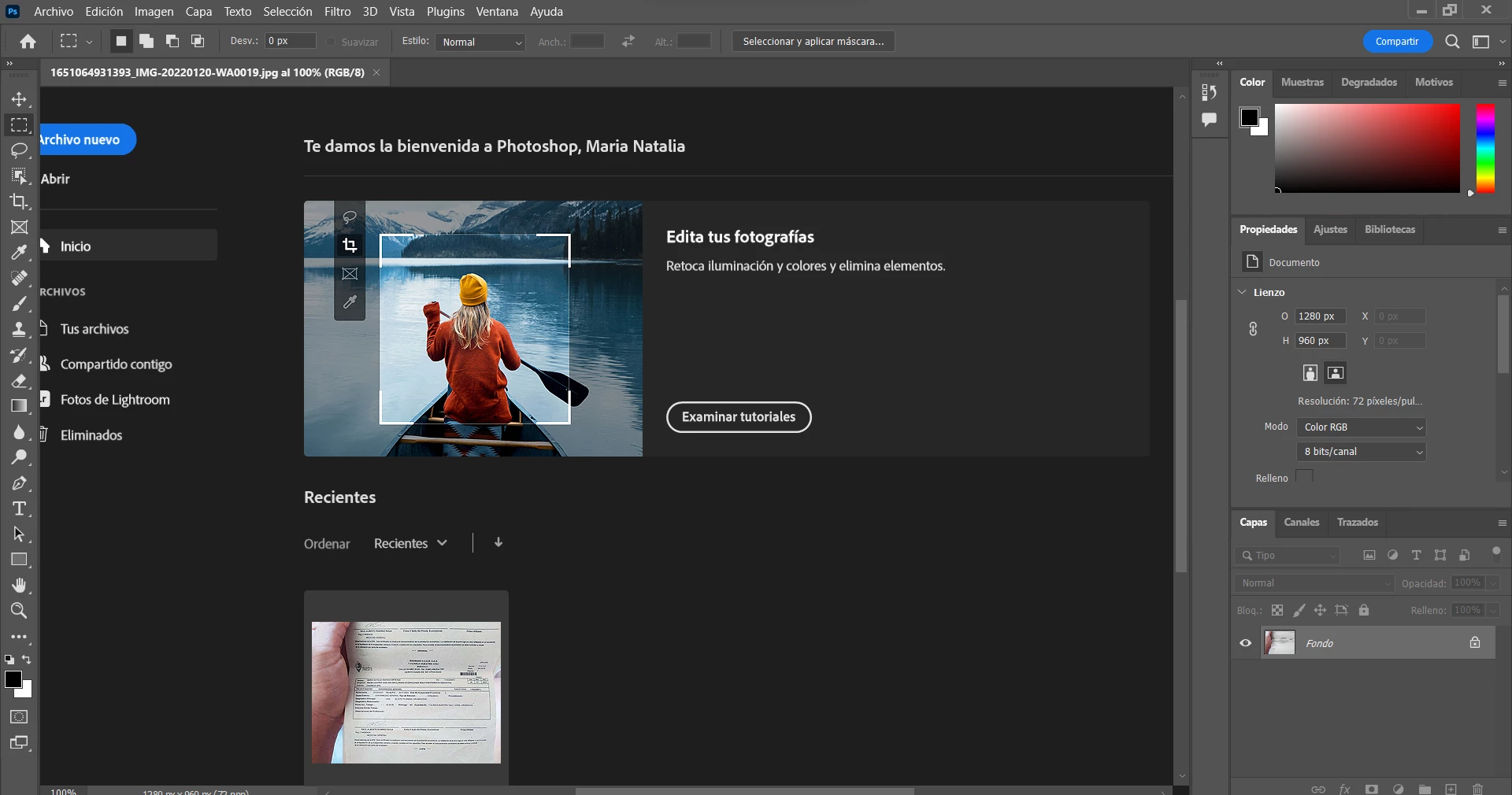Select the Move tool
The image size is (1512, 795).
click(x=19, y=99)
